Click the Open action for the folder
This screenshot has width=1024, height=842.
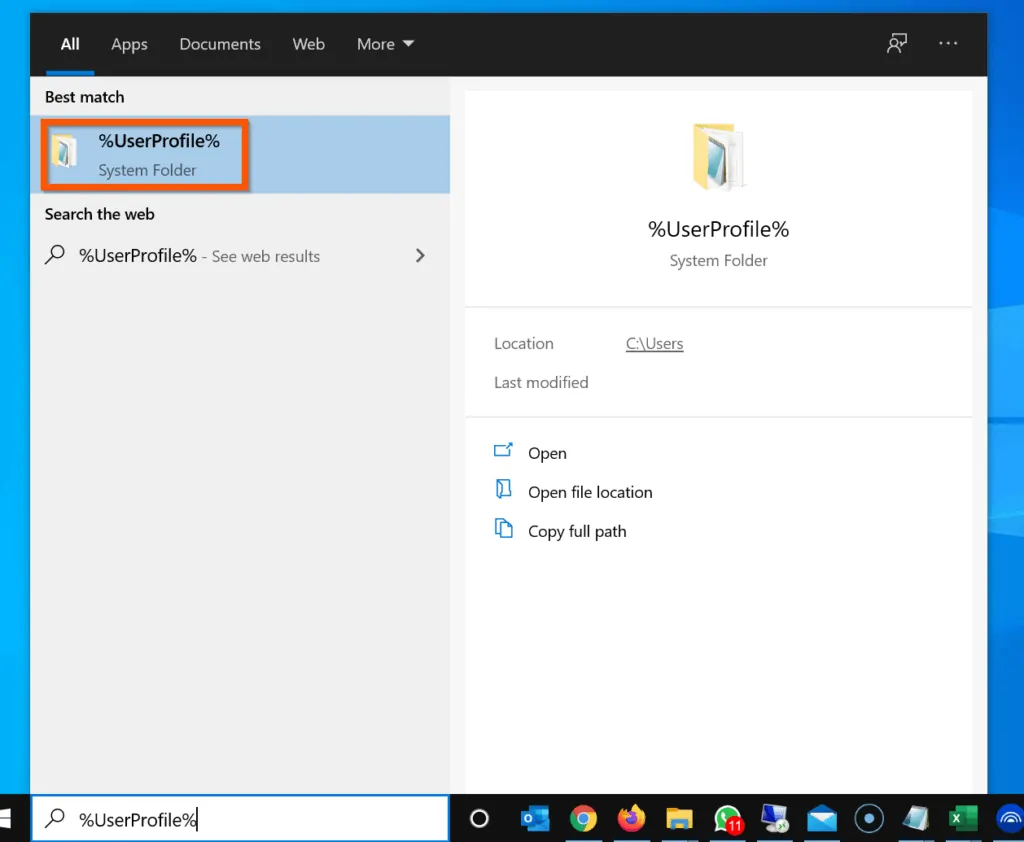point(547,452)
